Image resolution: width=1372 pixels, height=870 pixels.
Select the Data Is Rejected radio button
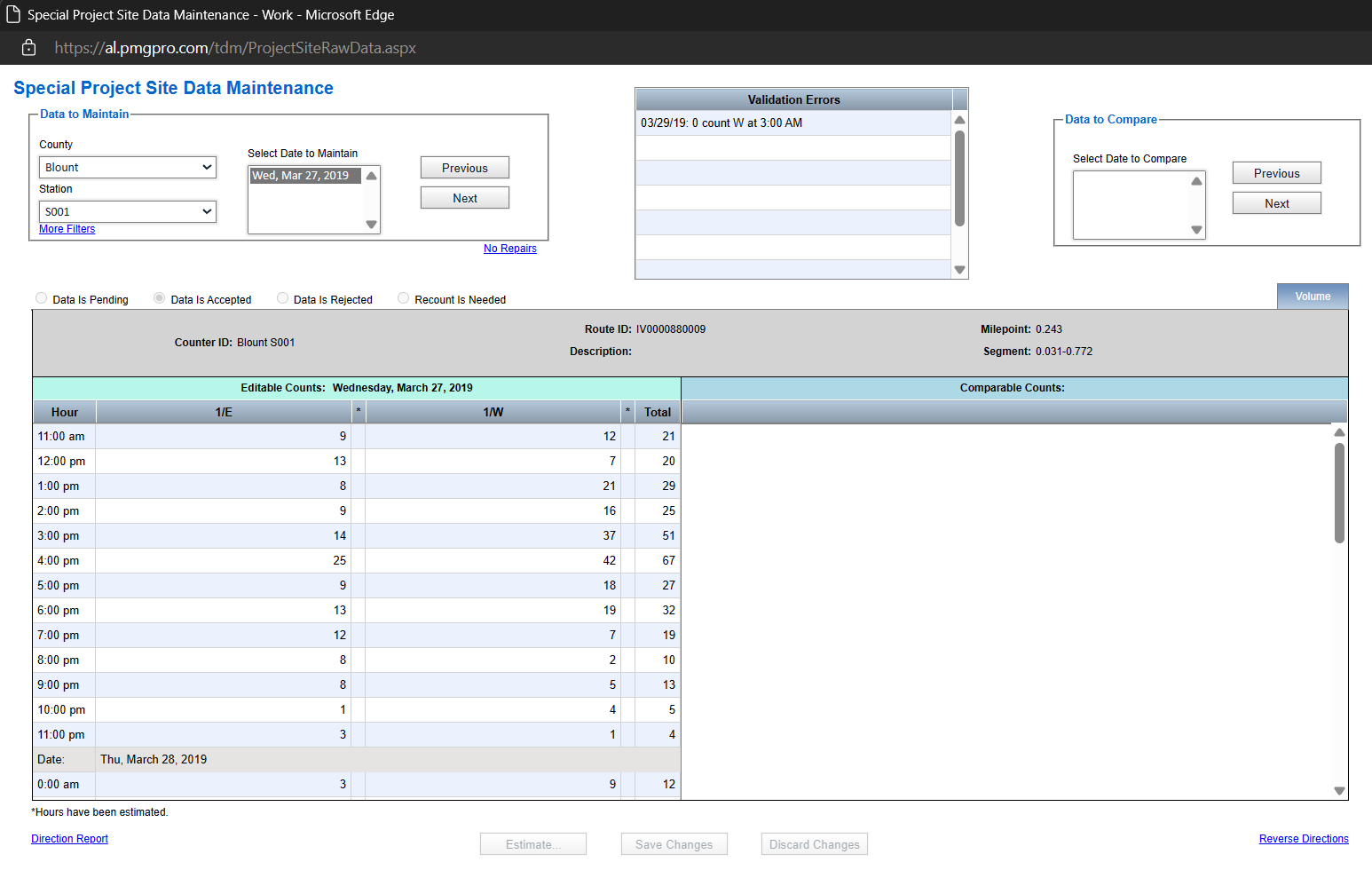coord(282,298)
